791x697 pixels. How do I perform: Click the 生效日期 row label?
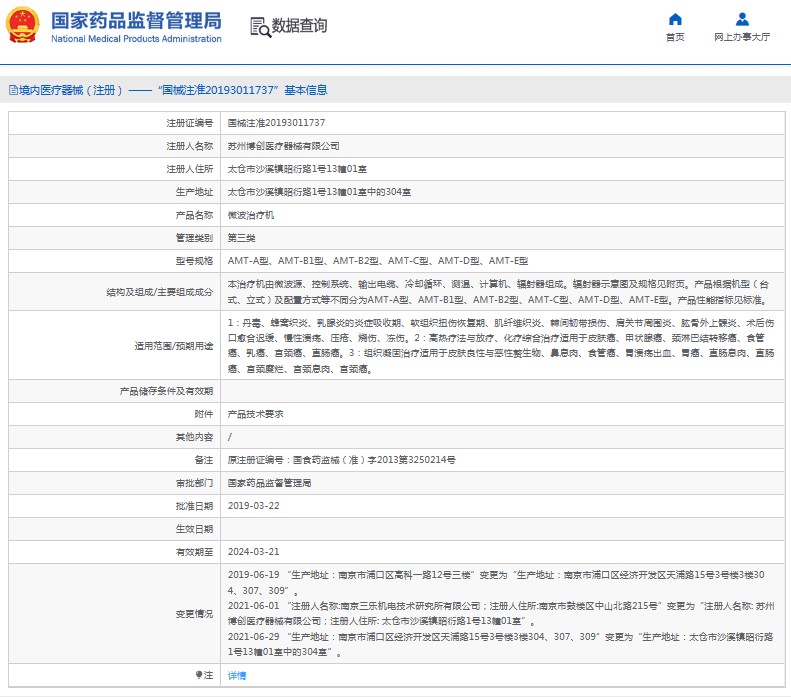(x=194, y=529)
